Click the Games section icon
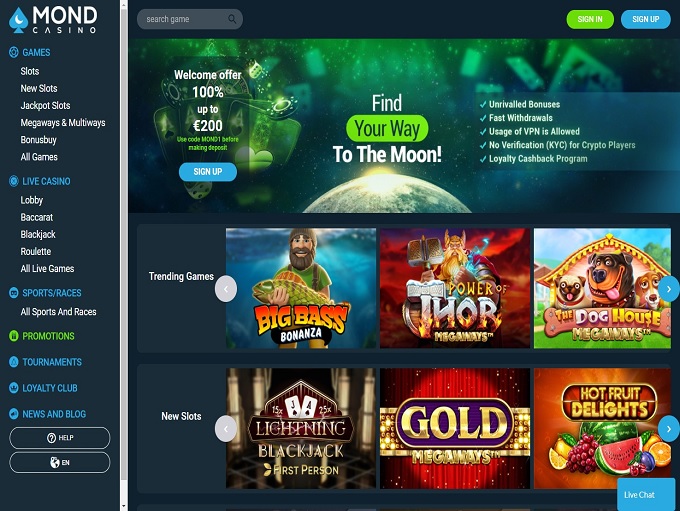The width and height of the screenshot is (680, 511). pyautogui.click(x=13, y=52)
